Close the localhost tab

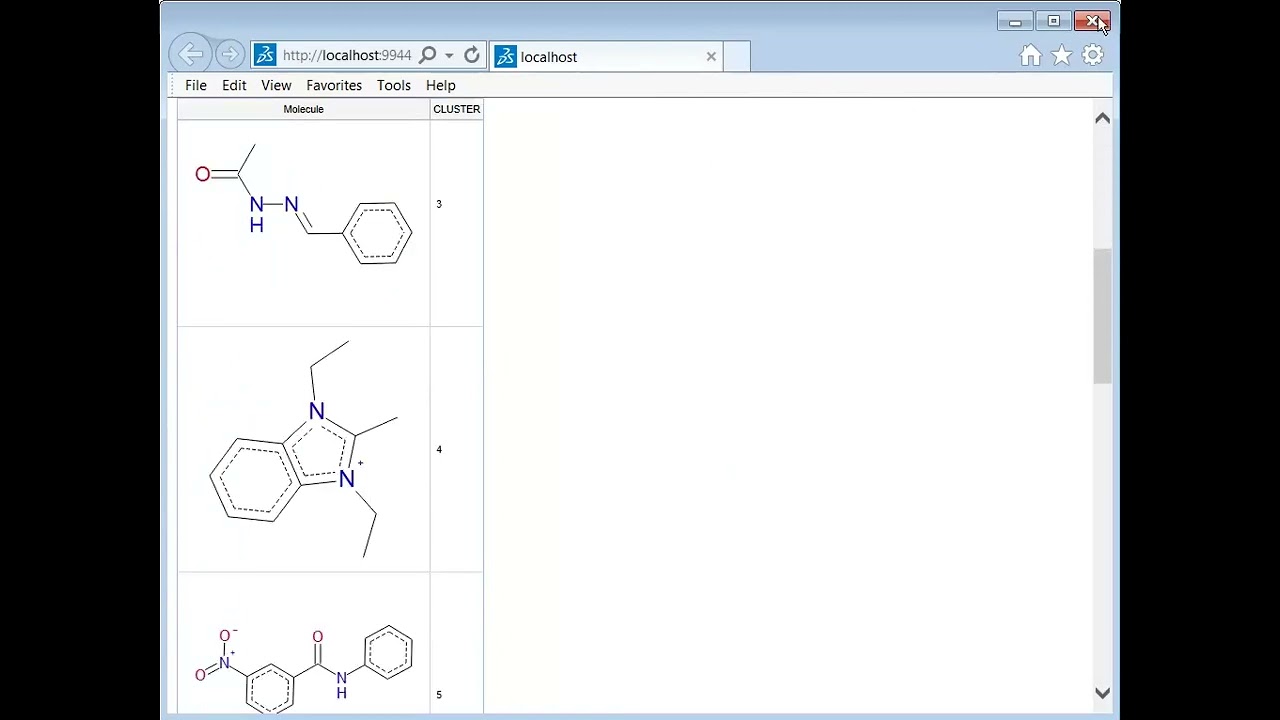(x=711, y=56)
